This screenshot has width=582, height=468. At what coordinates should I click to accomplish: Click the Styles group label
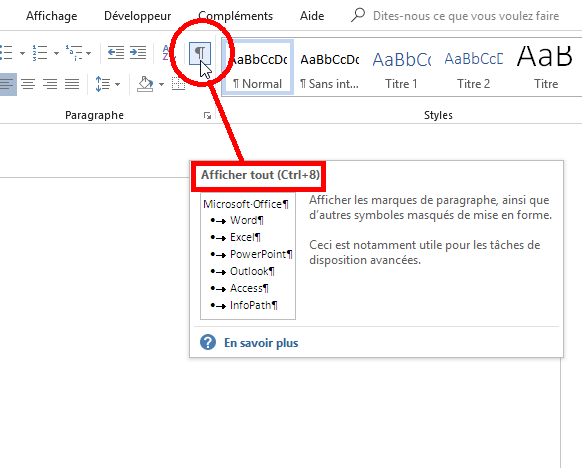(438, 115)
